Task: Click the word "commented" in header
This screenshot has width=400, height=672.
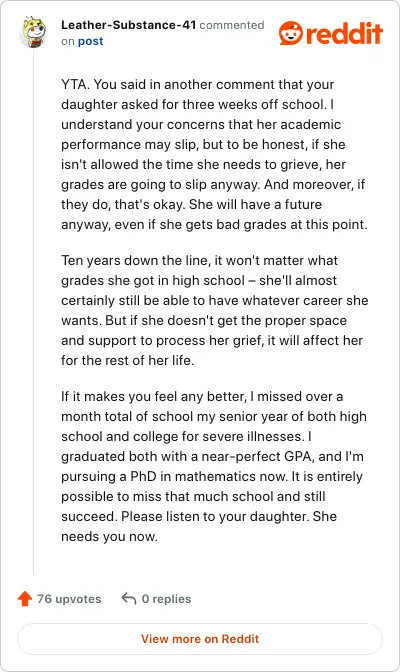Action: click(232, 25)
